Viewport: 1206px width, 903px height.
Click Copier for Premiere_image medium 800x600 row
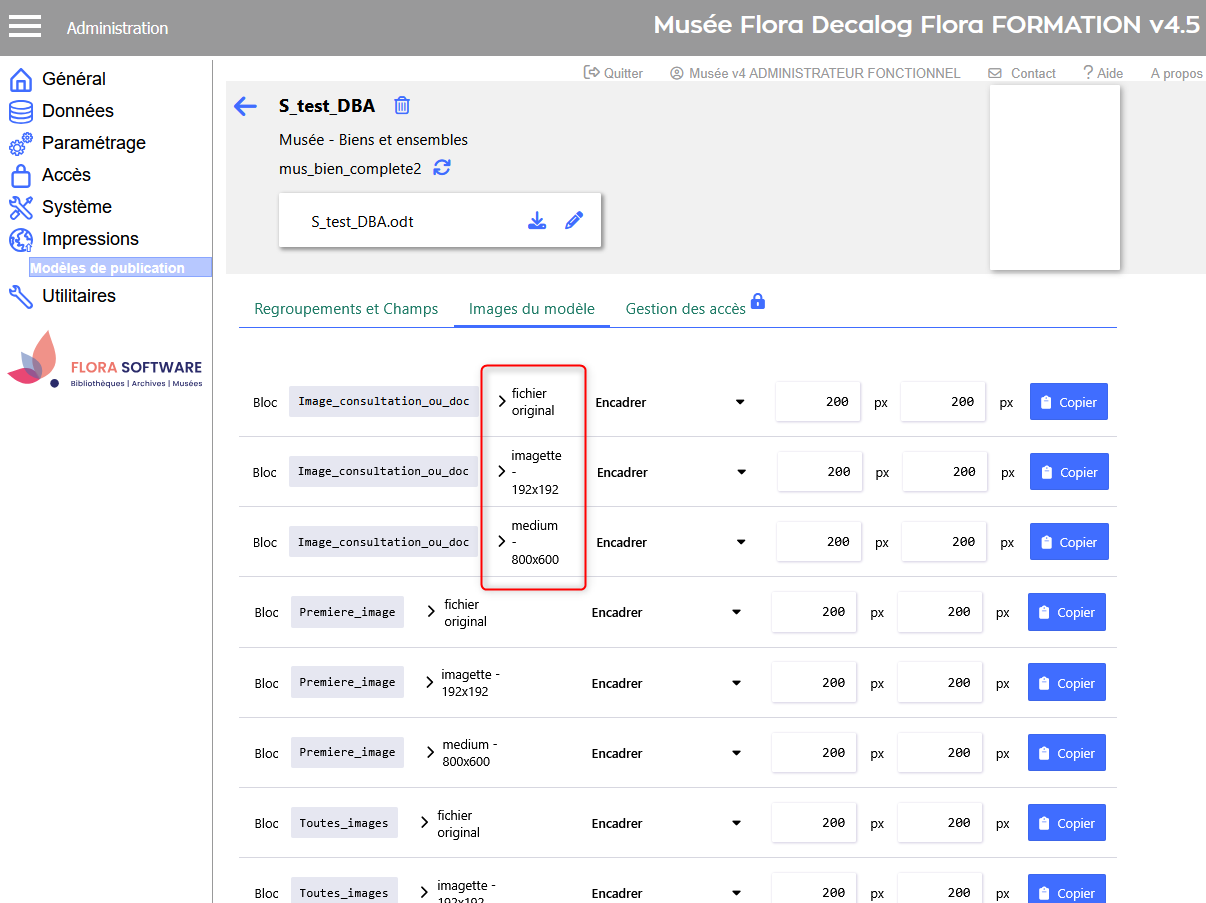(1066, 753)
